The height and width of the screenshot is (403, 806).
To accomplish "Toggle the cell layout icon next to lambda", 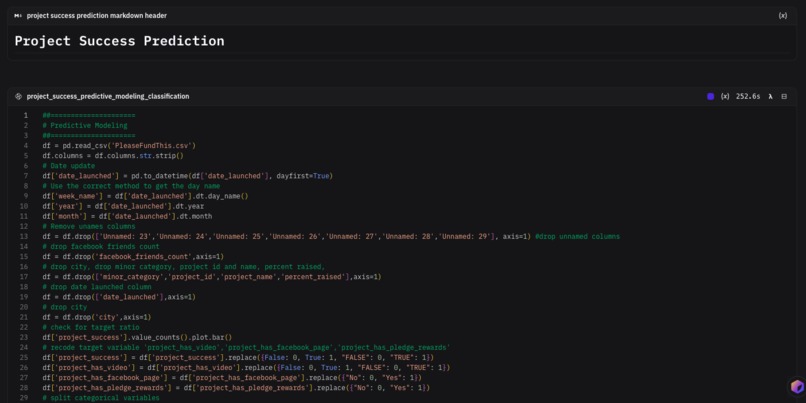I will click(x=784, y=96).
